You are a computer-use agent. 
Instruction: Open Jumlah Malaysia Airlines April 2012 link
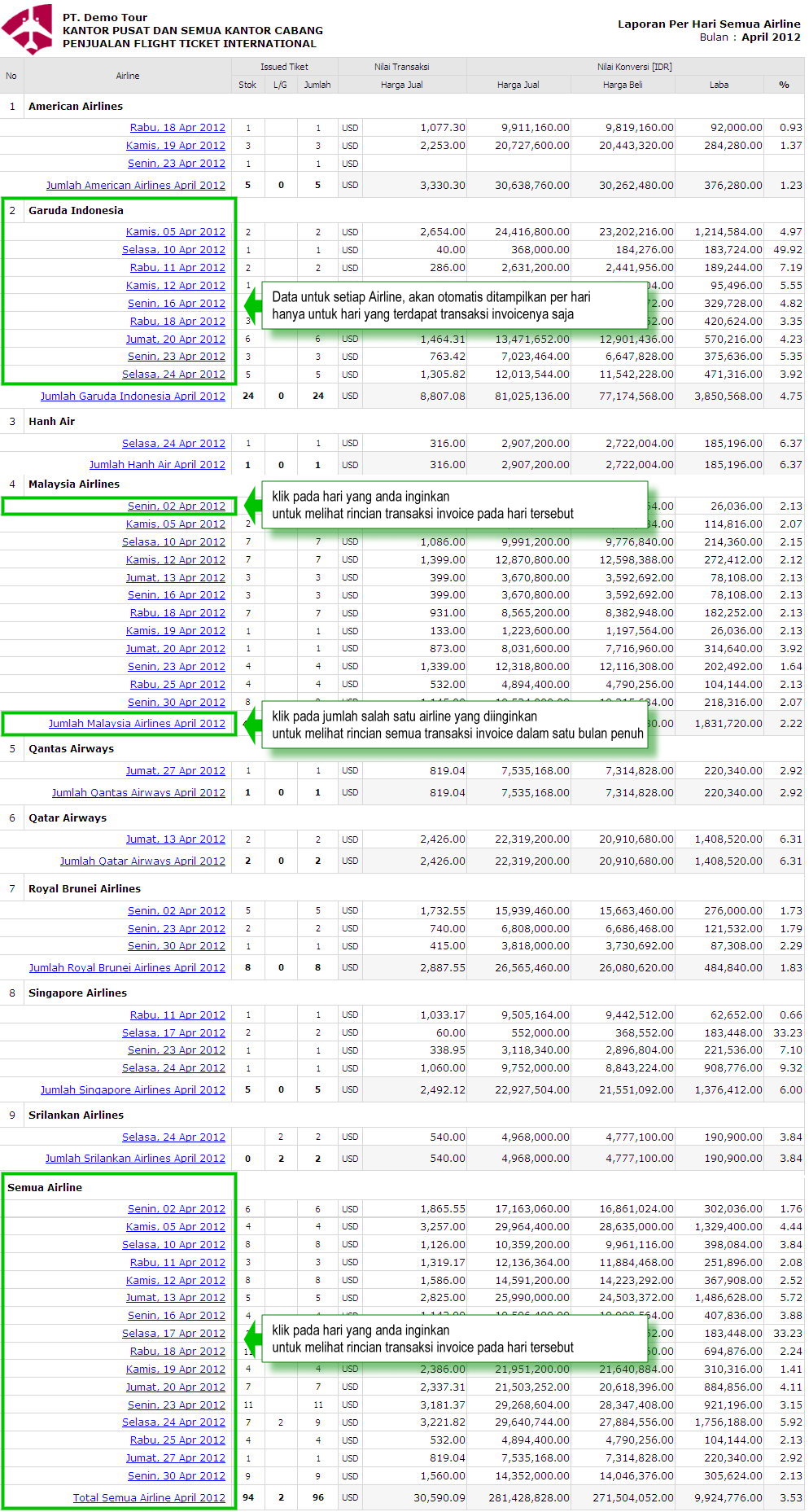[x=137, y=724]
